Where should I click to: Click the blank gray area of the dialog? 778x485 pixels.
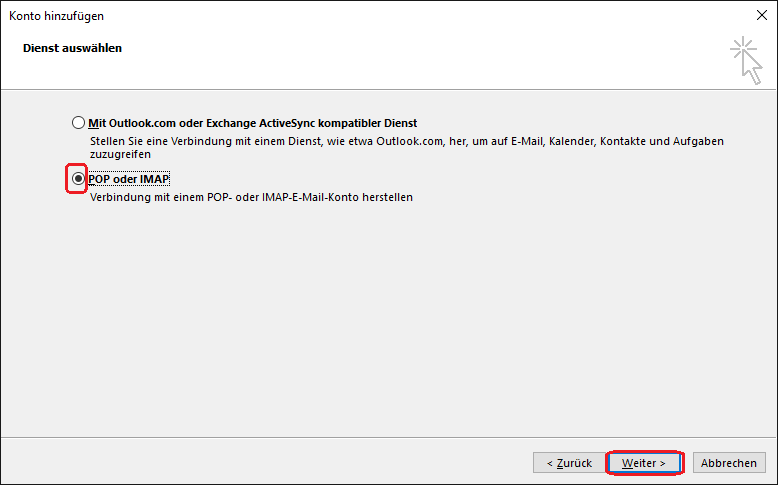pyautogui.click(x=389, y=318)
